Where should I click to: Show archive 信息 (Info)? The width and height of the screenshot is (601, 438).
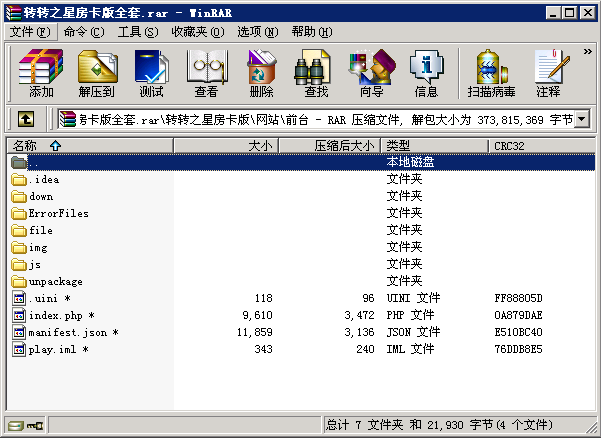(426, 74)
